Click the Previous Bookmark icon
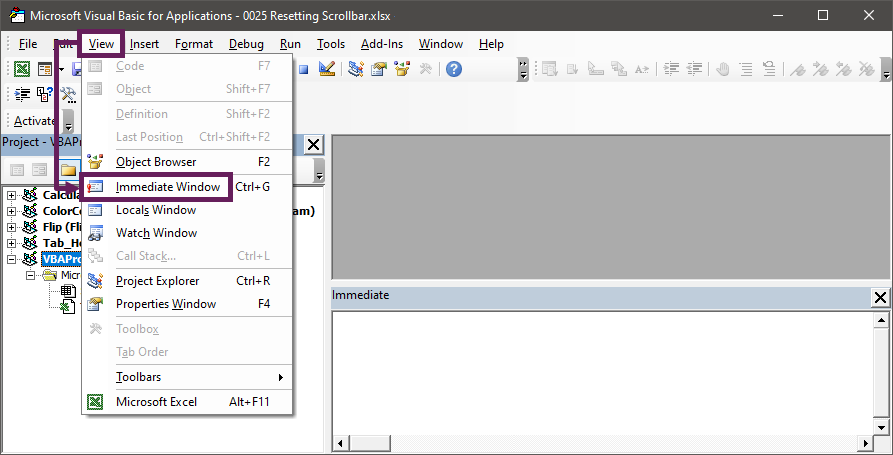This screenshot has width=893, height=455. 844,69
